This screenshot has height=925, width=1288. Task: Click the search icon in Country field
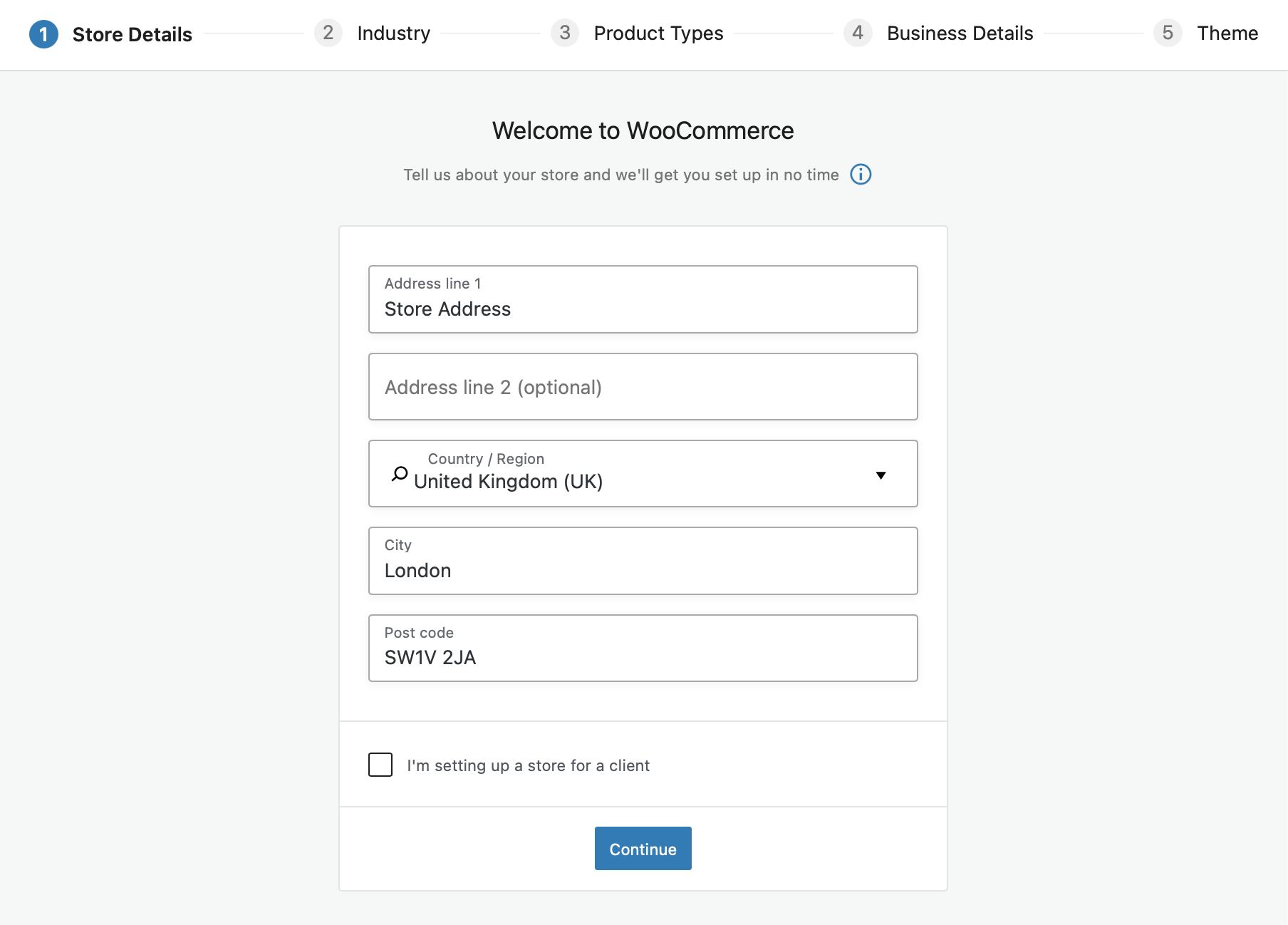400,474
